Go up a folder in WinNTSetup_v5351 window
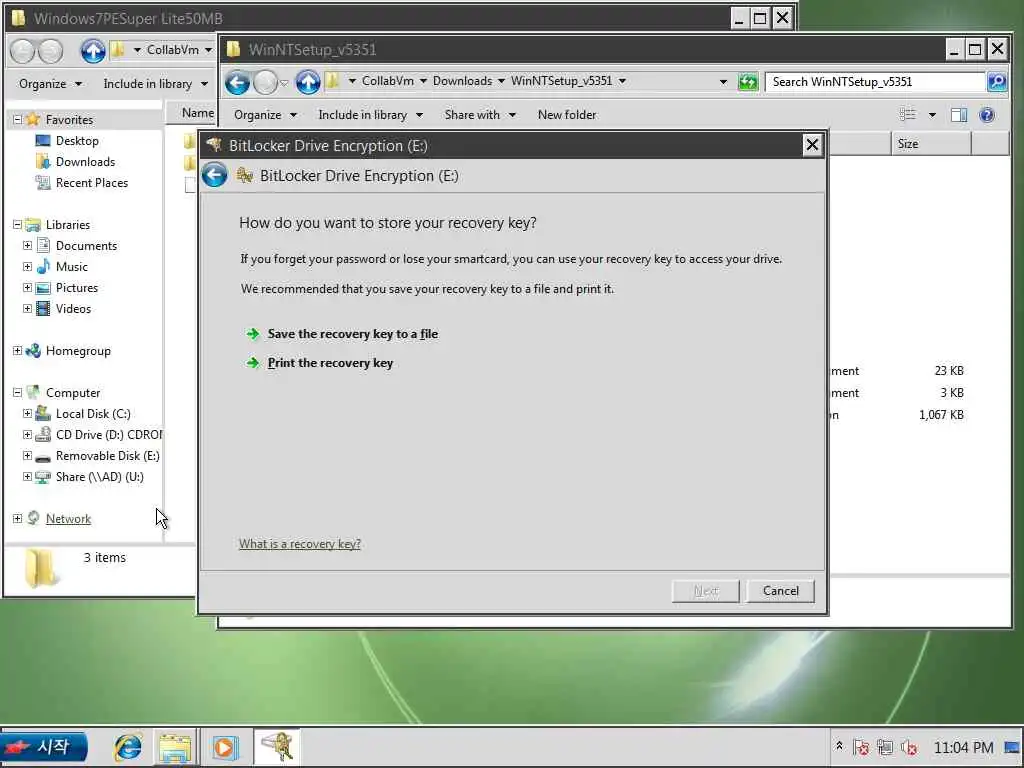The width and height of the screenshot is (1024, 768). coord(308,82)
